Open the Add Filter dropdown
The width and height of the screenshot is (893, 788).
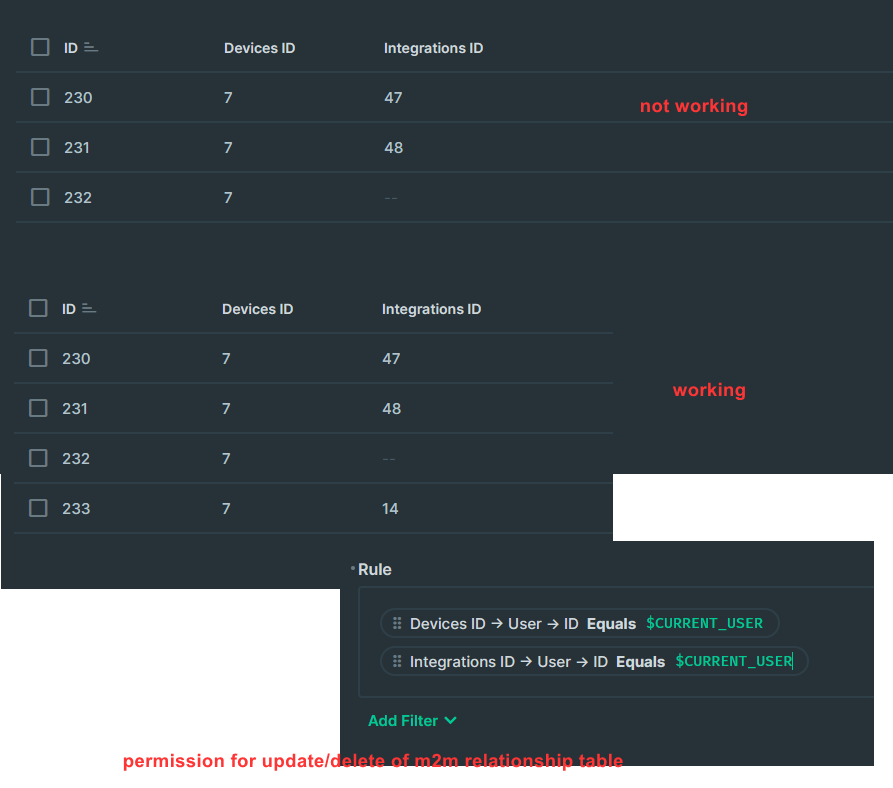tap(412, 721)
